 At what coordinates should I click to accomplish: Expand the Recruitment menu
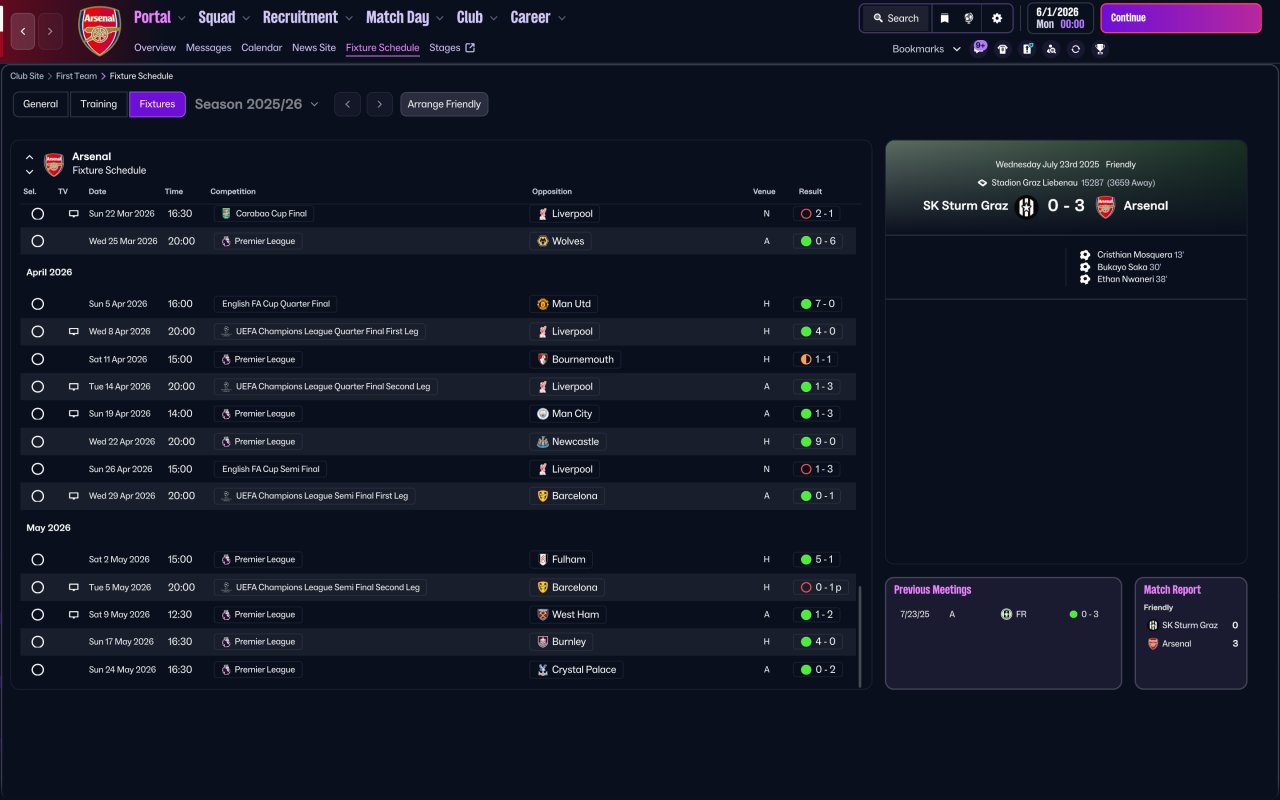tap(308, 17)
